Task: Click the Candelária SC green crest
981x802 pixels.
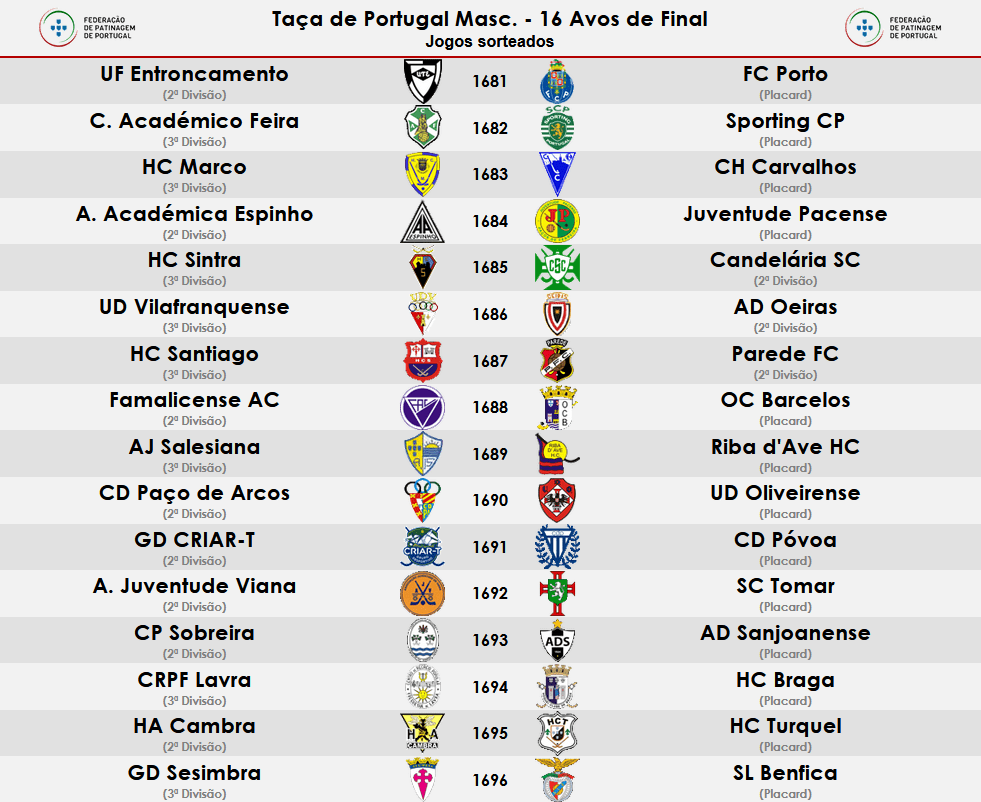Action: point(557,268)
